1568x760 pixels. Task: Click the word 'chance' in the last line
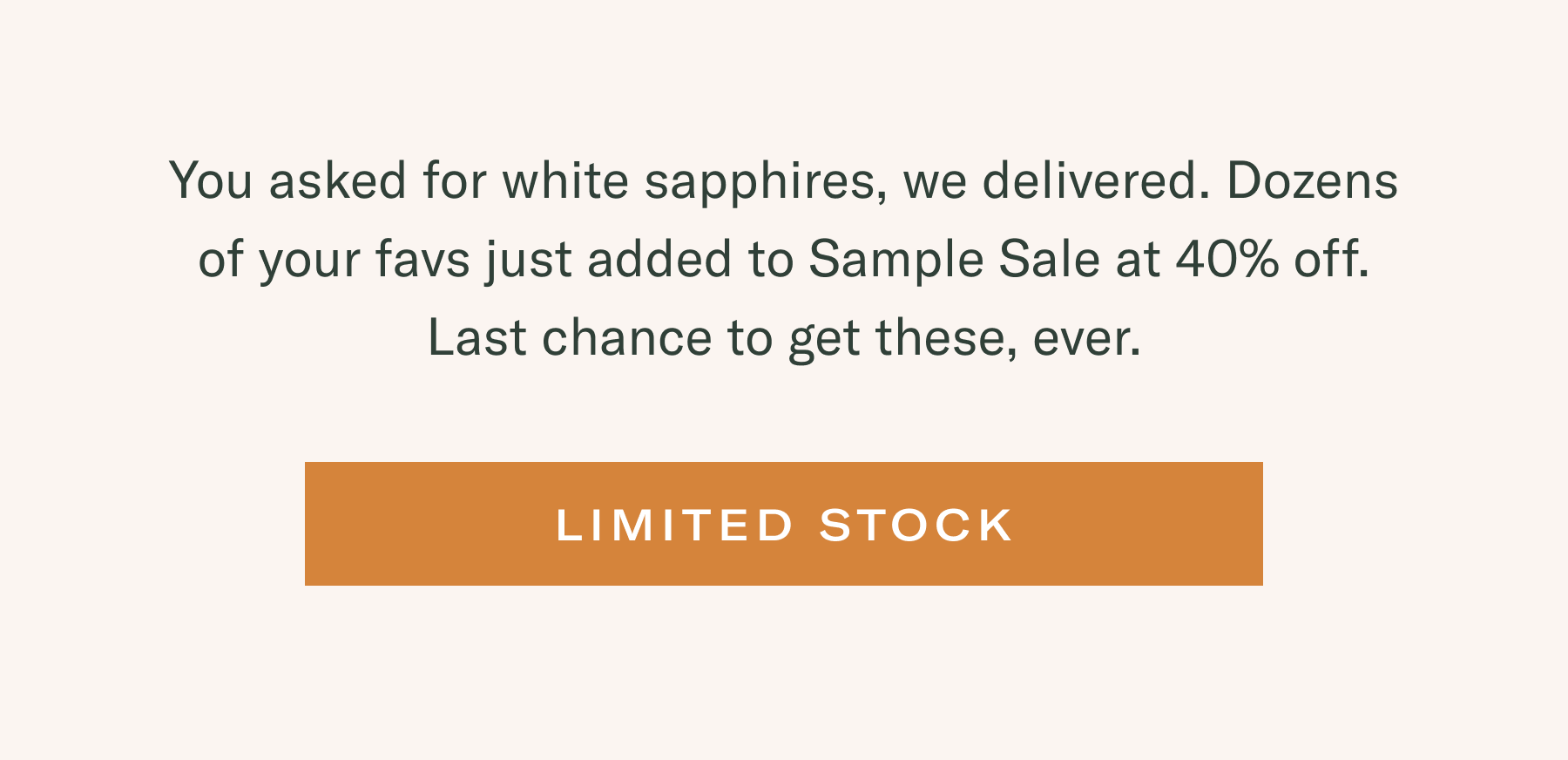(x=627, y=337)
